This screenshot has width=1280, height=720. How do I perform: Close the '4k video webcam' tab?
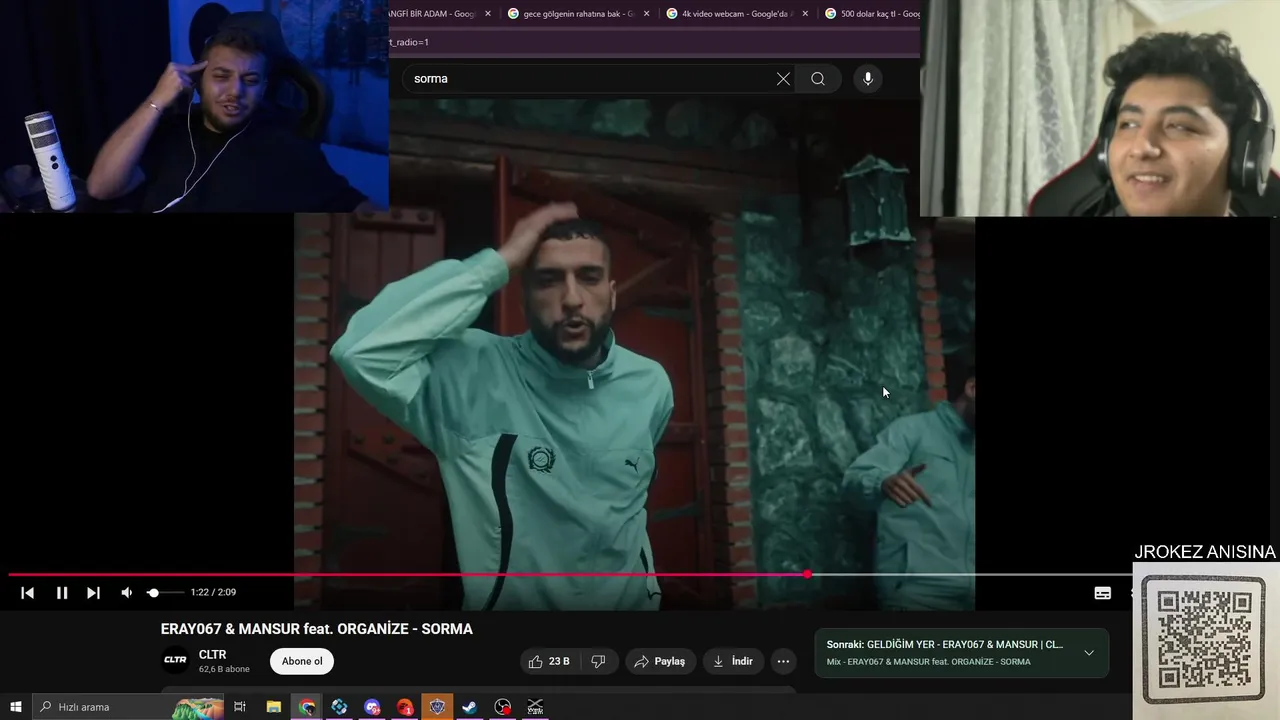pyautogui.click(x=805, y=14)
